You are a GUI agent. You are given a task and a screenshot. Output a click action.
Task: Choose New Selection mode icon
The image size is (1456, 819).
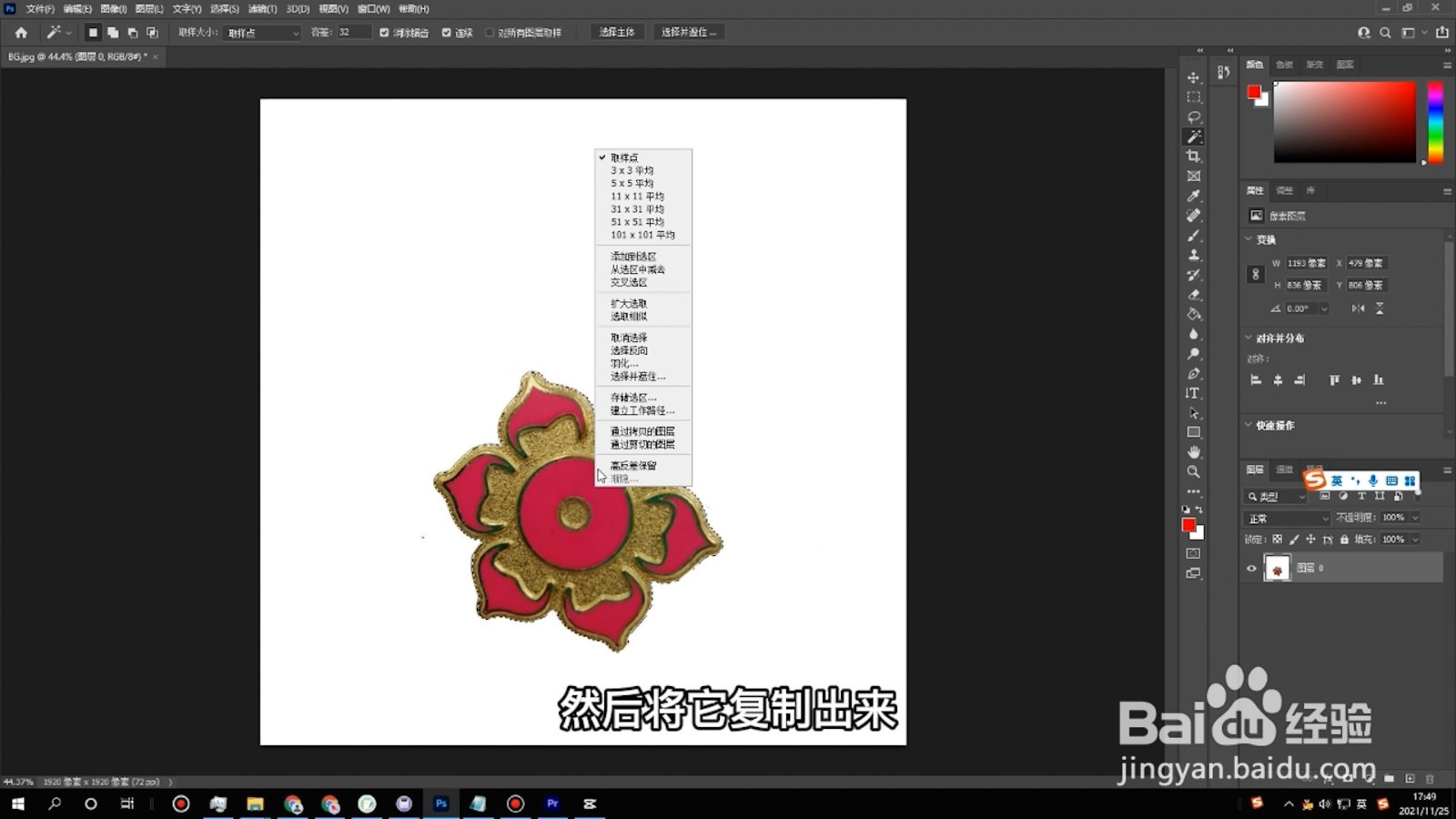click(x=93, y=33)
